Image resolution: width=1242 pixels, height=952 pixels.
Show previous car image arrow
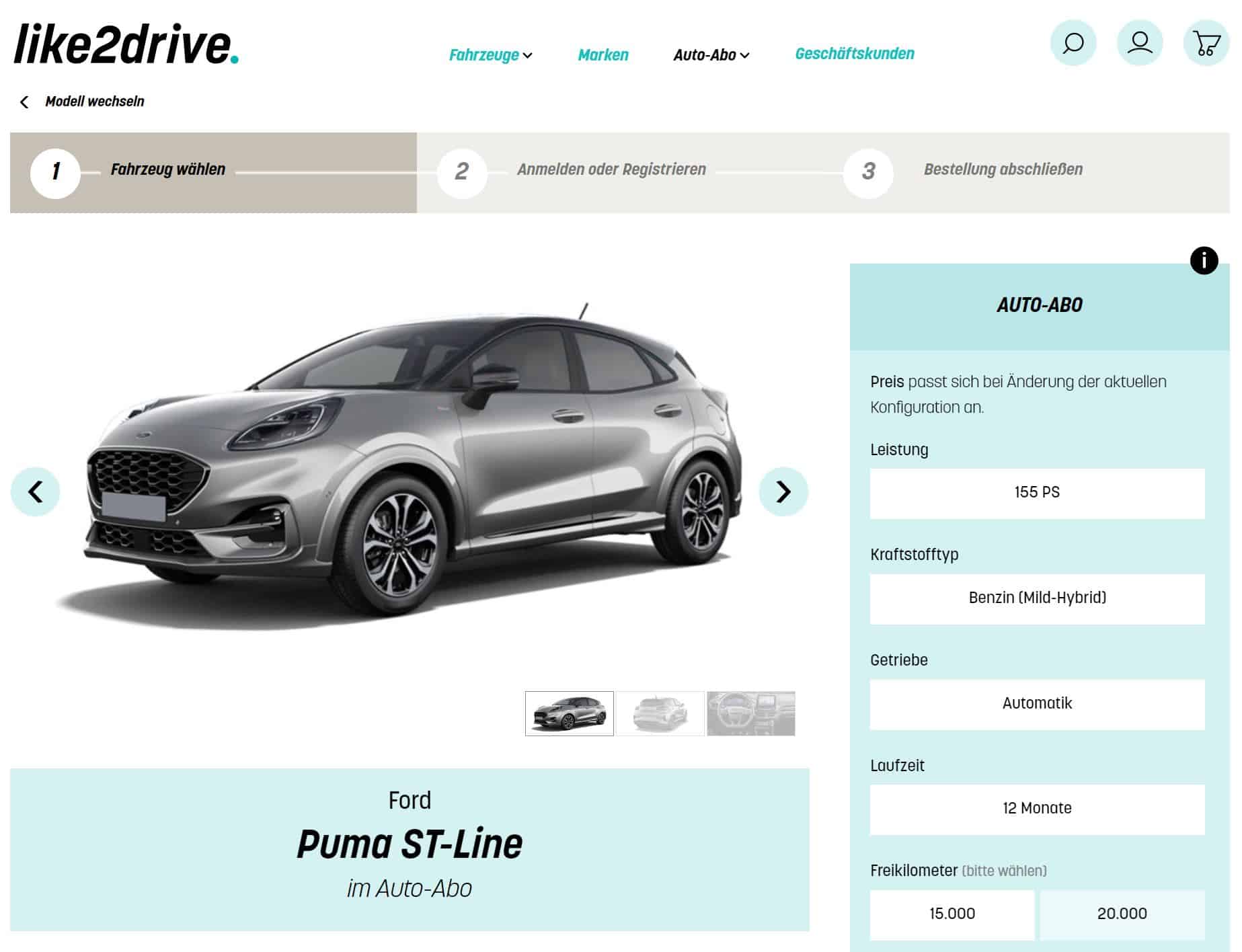pos(35,491)
